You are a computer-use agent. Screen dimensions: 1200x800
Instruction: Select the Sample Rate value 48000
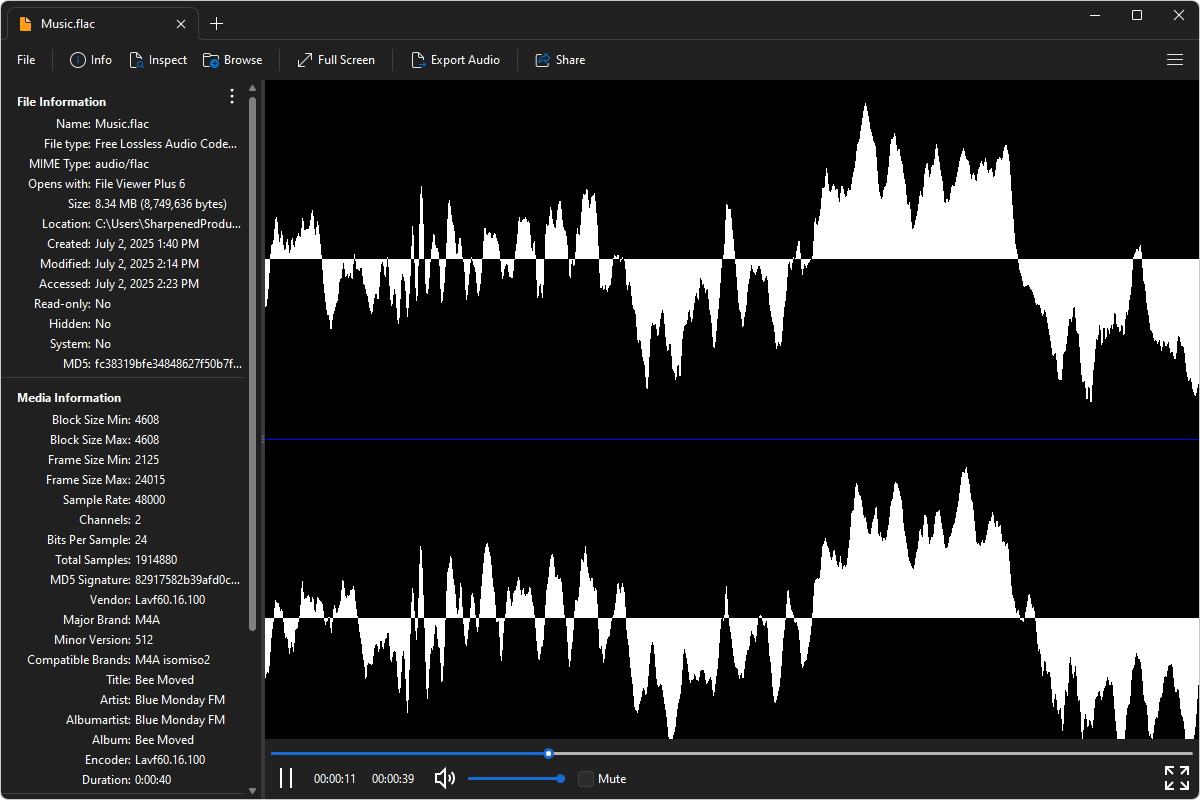click(150, 500)
